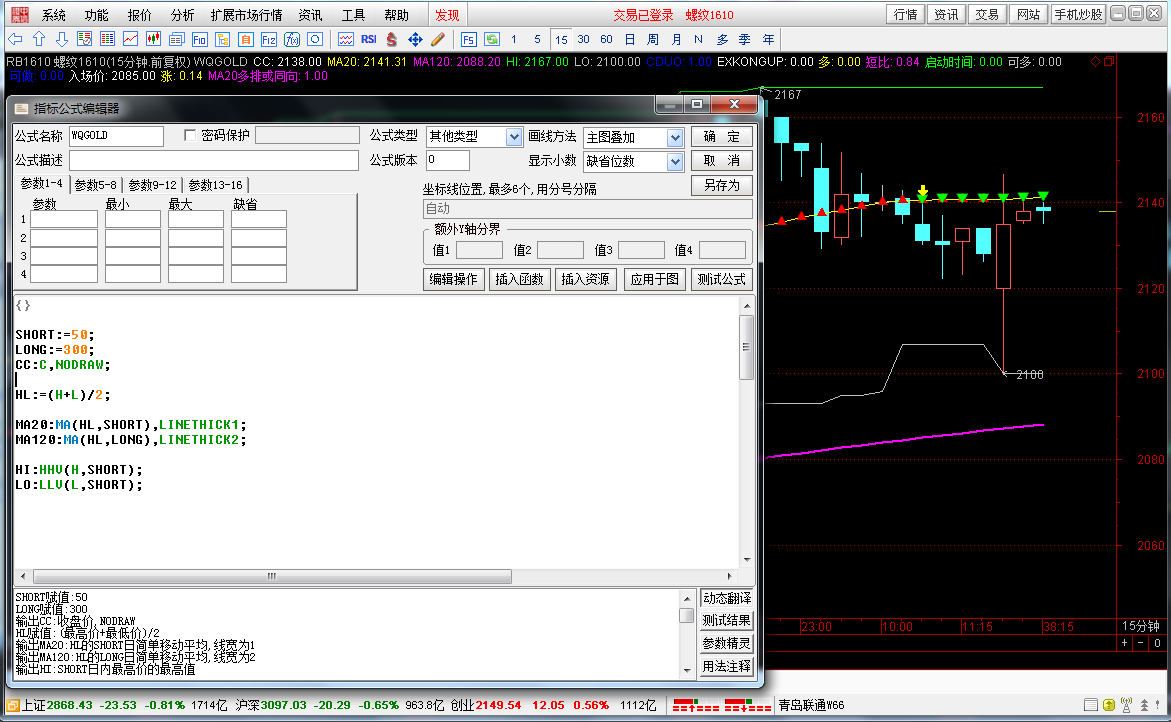Select the pencil drawing tool

click(438, 39)
